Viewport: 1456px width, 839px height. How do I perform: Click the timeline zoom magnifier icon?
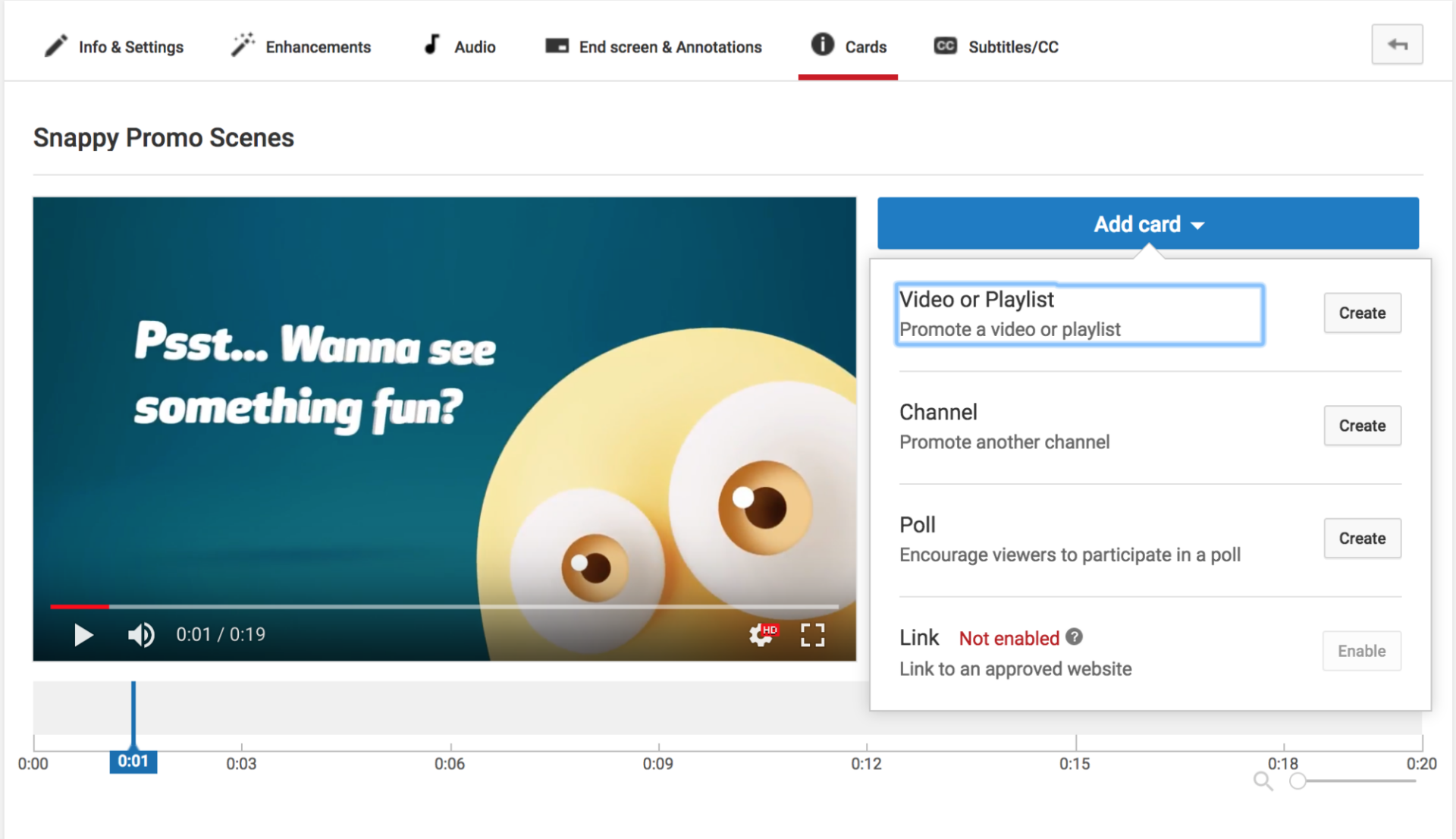[1263, 781]
